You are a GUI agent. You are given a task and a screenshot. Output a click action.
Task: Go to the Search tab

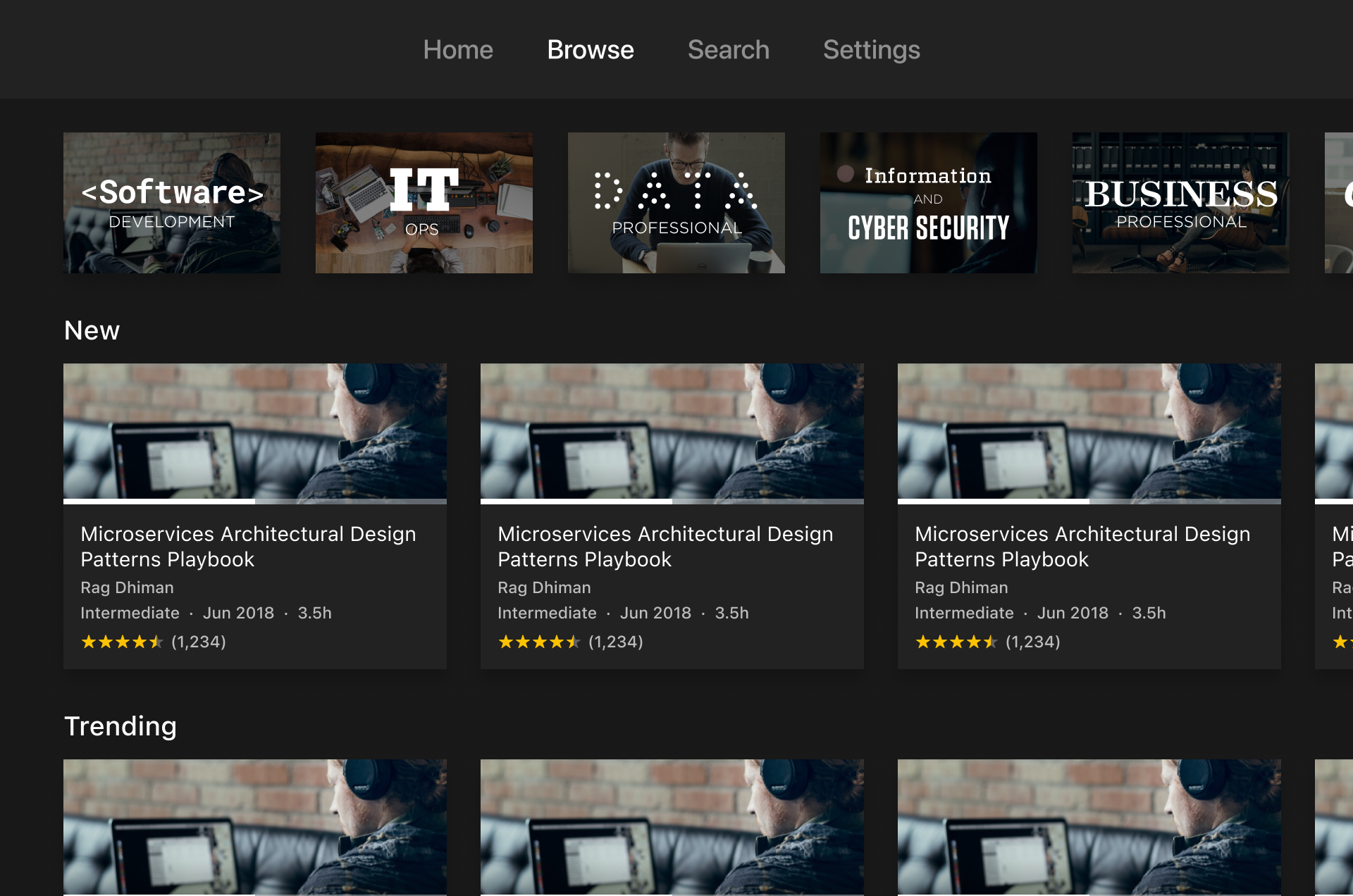coord(728,50)
